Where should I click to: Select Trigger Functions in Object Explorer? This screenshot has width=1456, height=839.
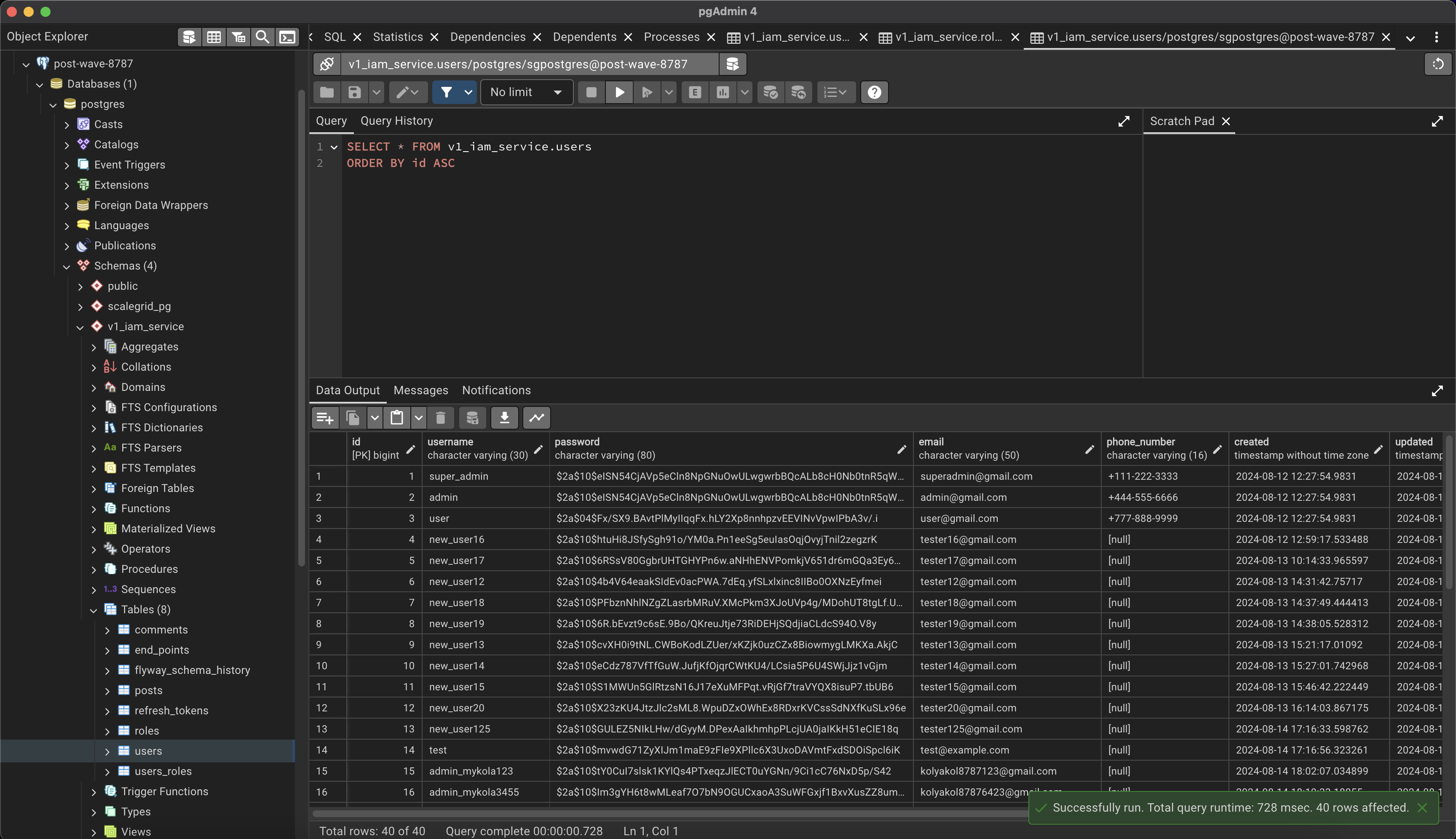pyautogui.click(x=164, y=792)
